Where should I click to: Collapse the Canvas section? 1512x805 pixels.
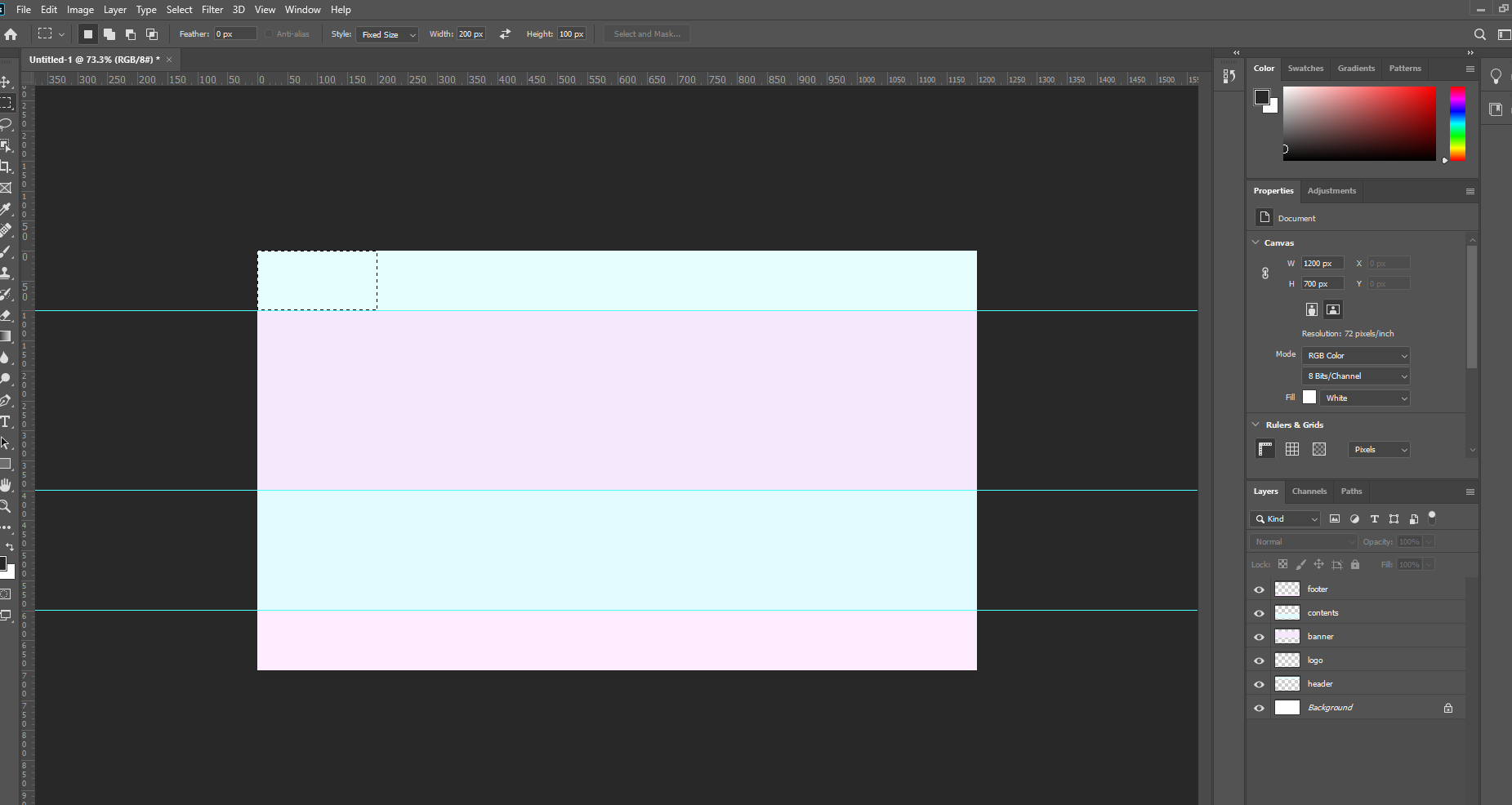pos(1256,242)
